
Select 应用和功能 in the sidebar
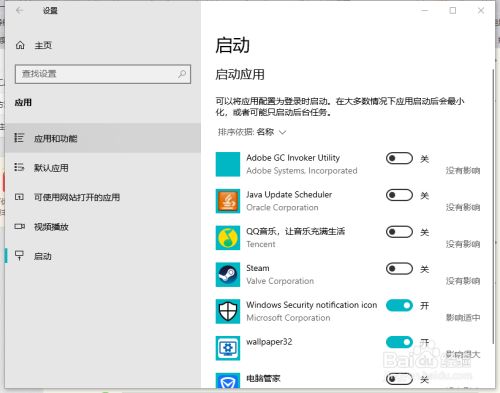[103, 138]
